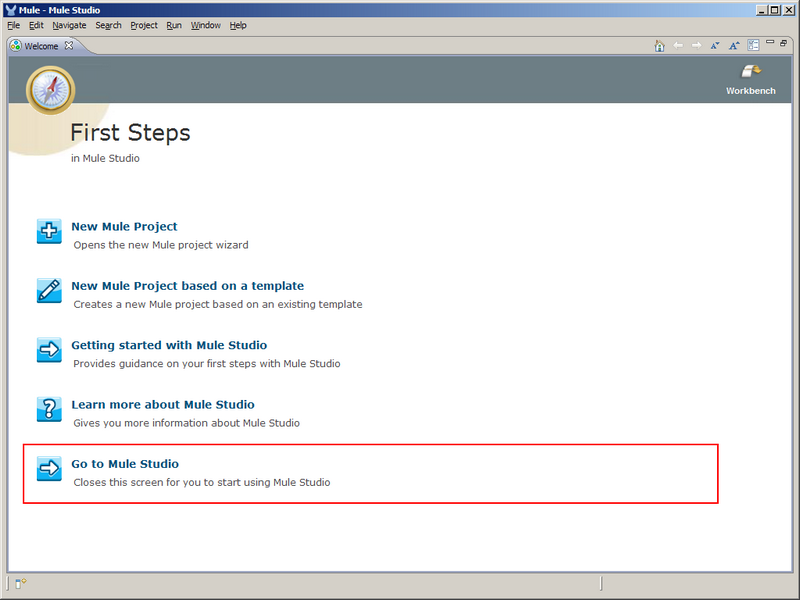The image size is (800, 600).
Task: Open the Edit menu
Action: click(x=36, y=25)
